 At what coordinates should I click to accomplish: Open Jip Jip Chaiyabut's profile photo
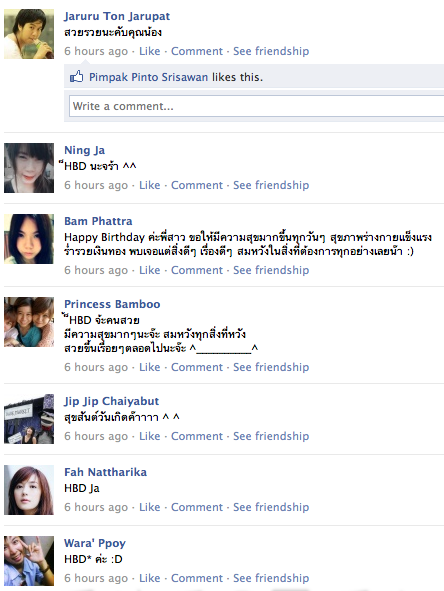point(29,419)
